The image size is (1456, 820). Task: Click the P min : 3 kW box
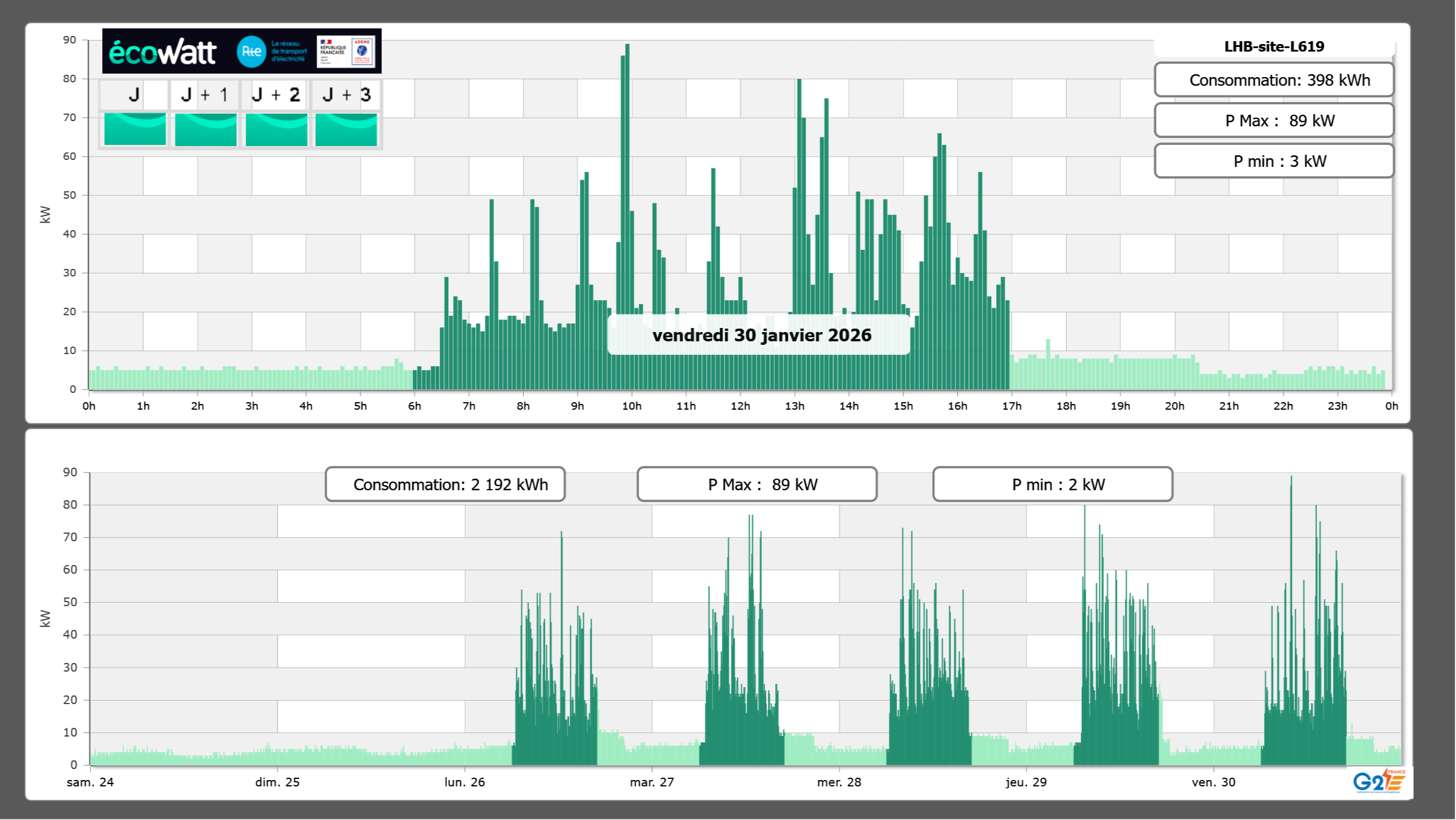[x=1274, y=161]
